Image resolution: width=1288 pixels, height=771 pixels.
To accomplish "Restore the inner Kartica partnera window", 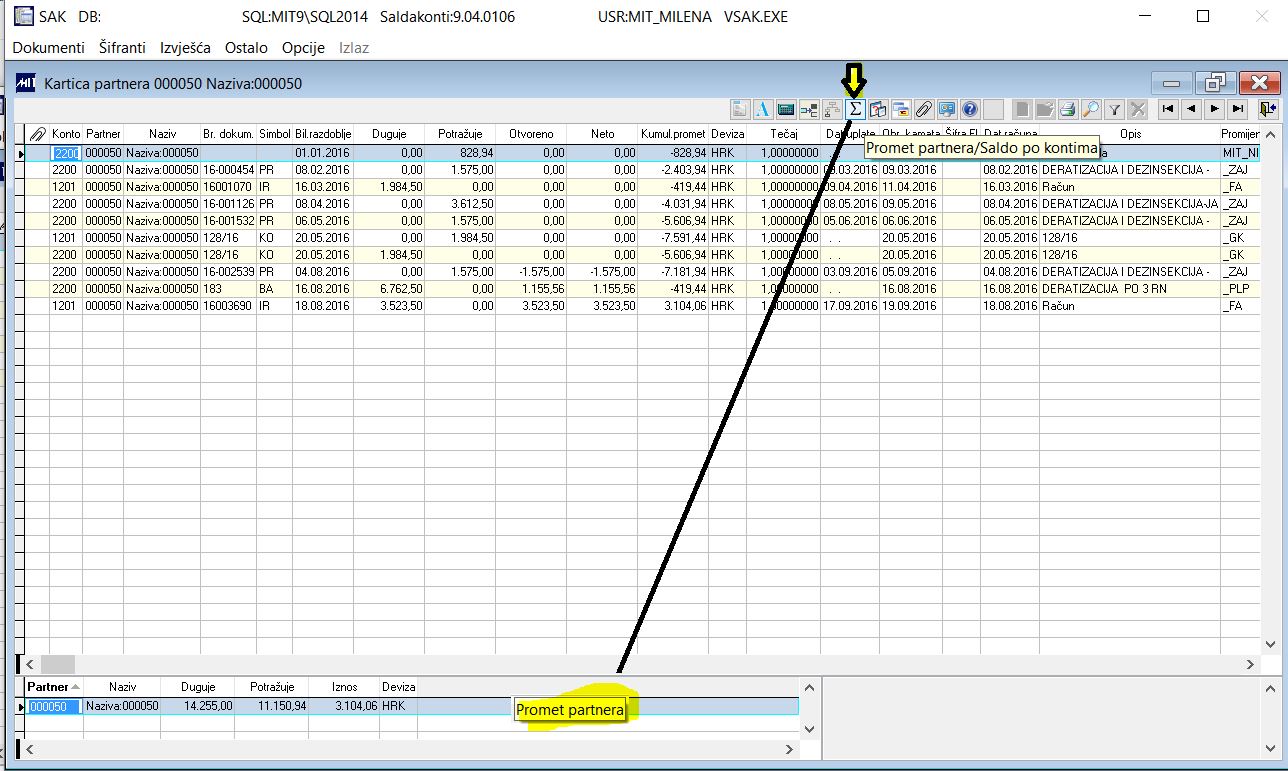I will tap(1215, 83).
